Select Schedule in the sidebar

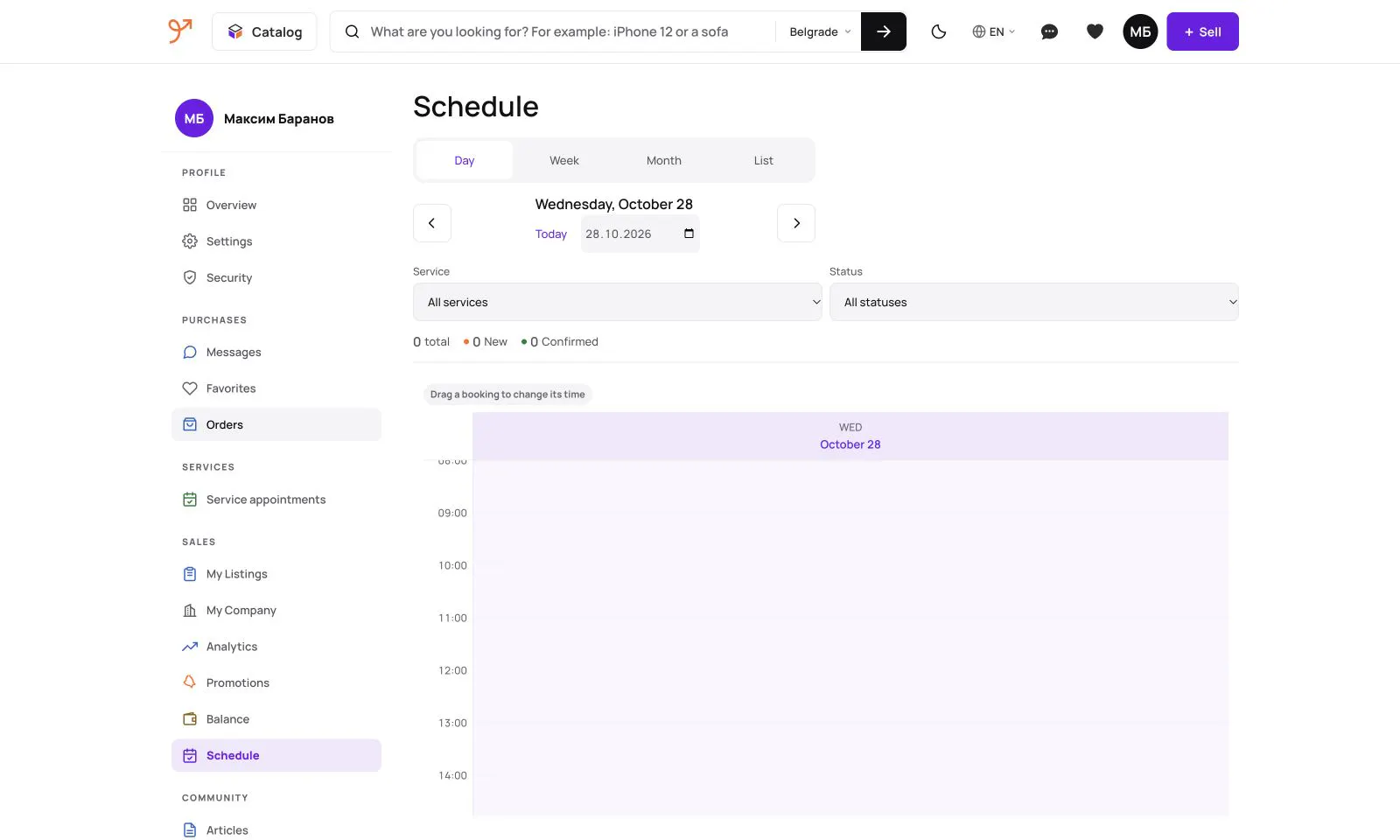(276, 755)
